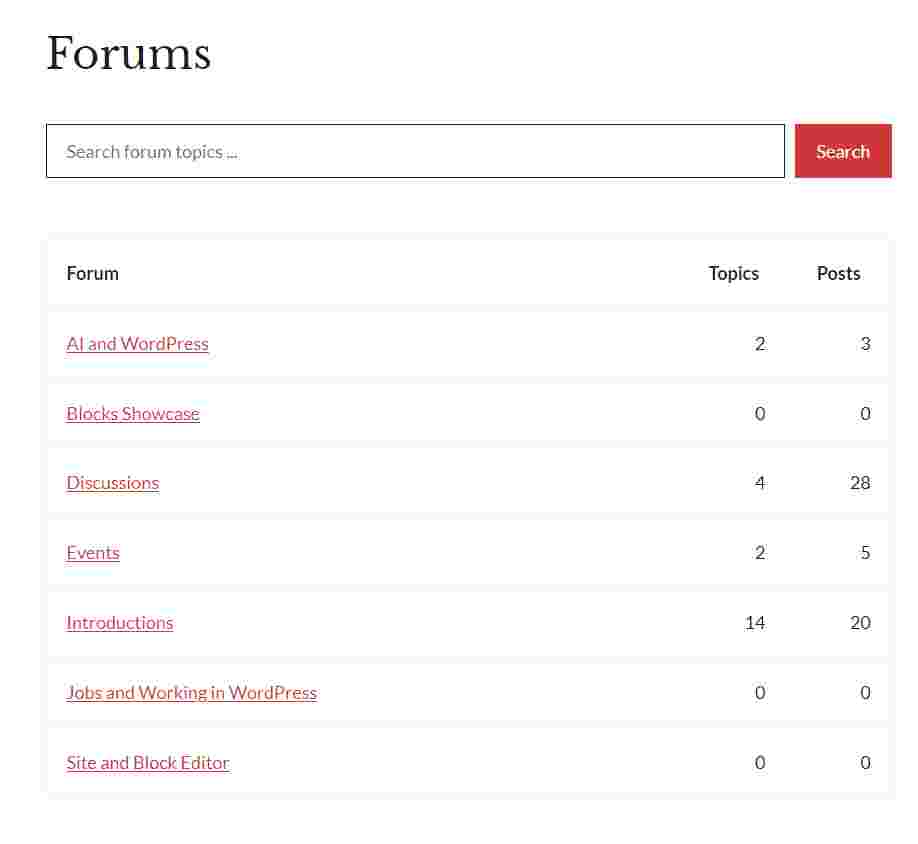Click the post count 28 for Discussions
The width and height of the screenshot is (918, 844).
coord(860,483)
